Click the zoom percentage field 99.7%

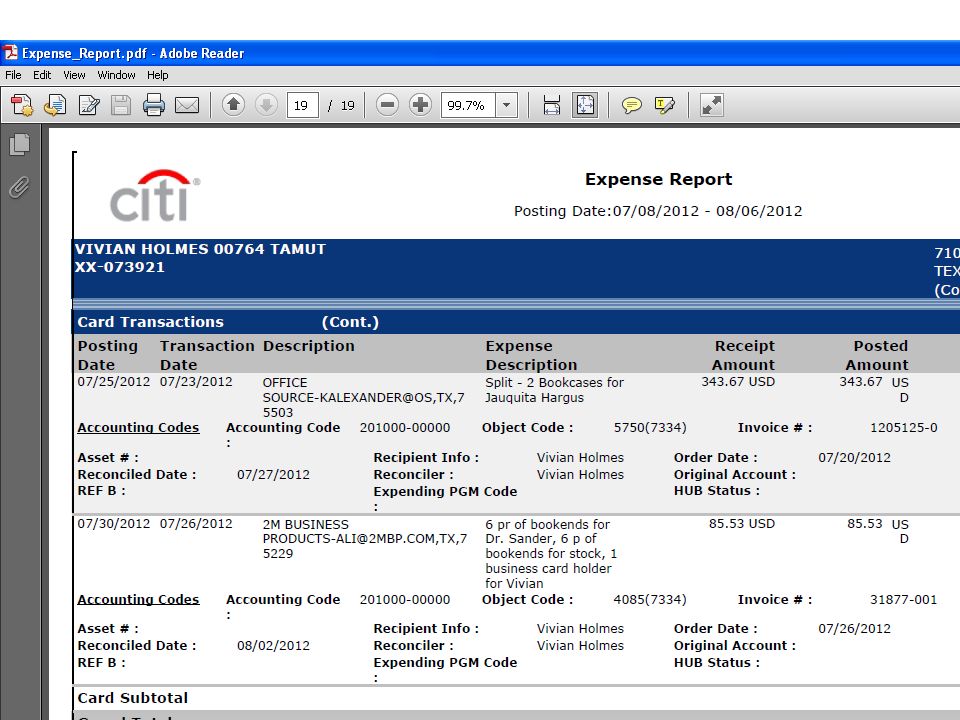click(x=468, y=105)
